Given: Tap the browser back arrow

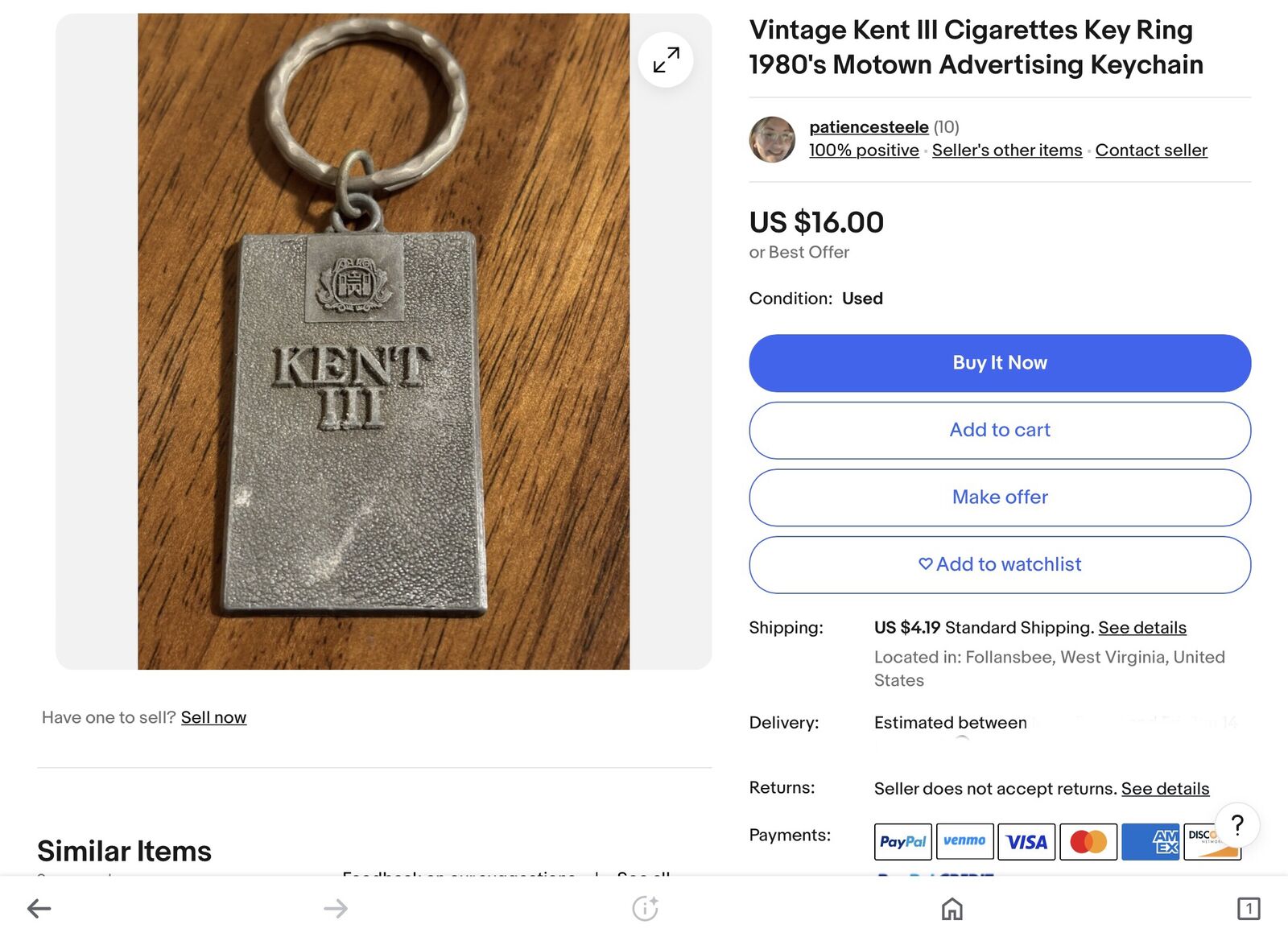Looking at the screenshot, I should tap(39, 909).
